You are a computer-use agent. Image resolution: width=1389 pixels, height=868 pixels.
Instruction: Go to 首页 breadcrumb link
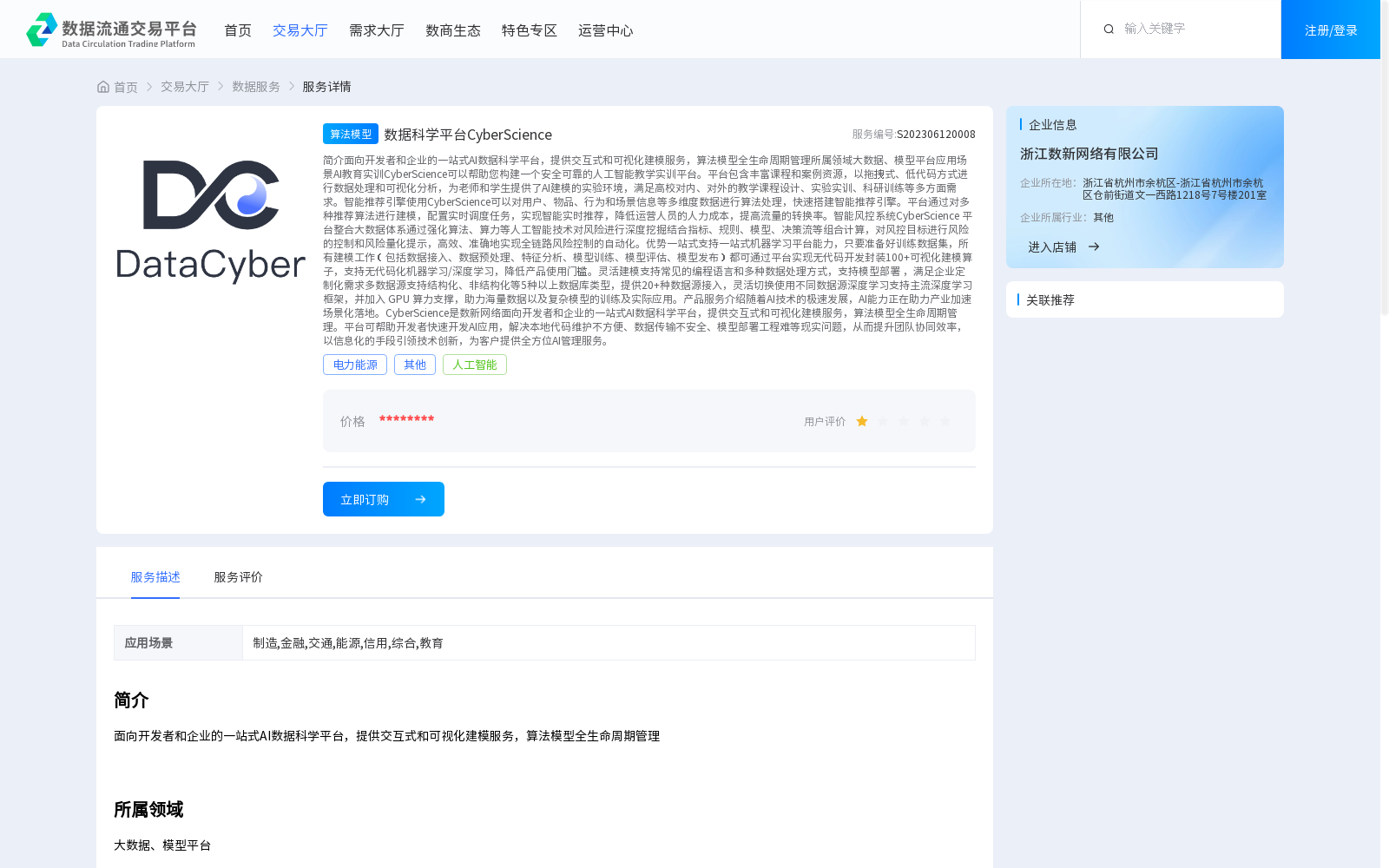126,87
